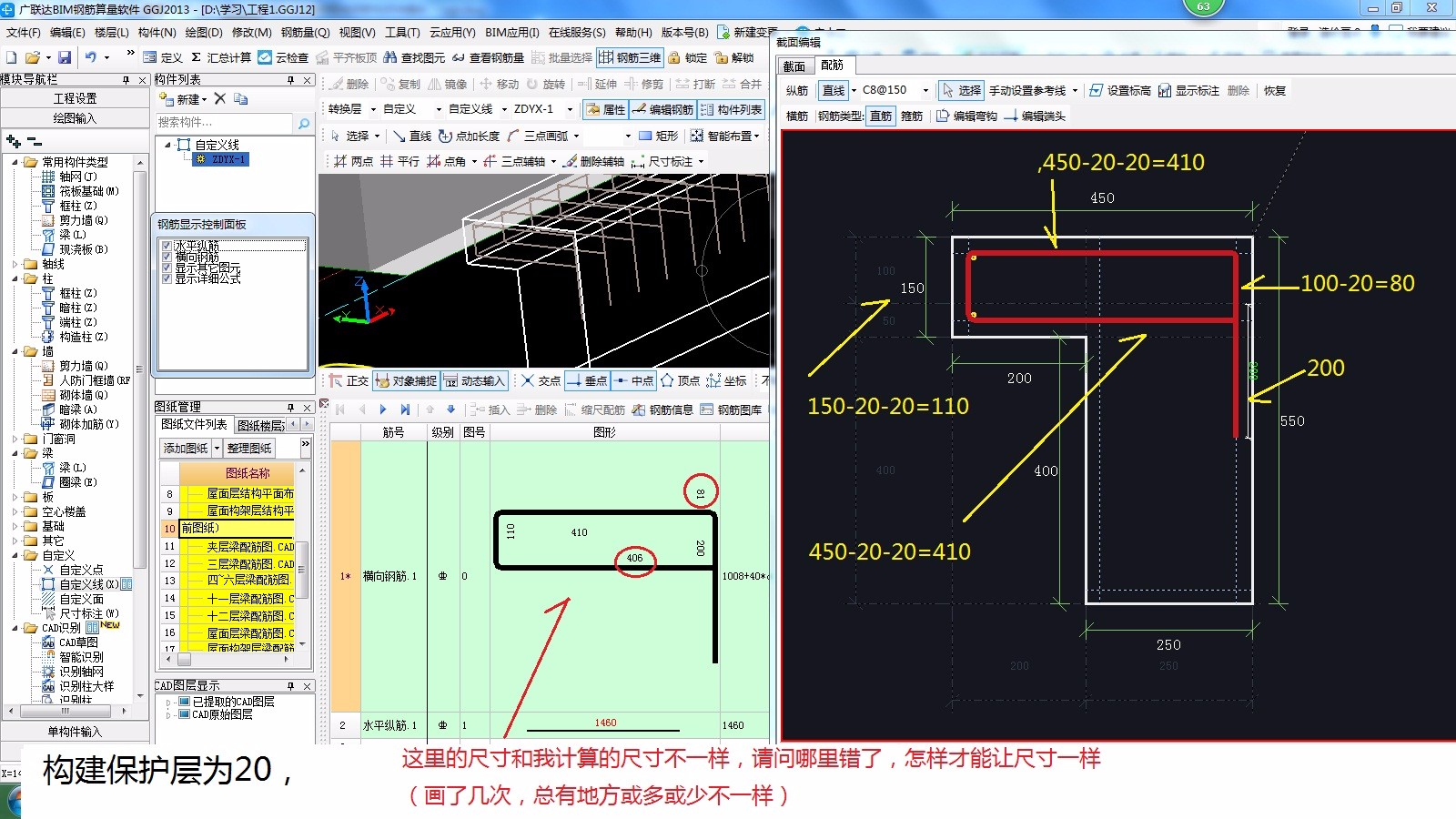Expand 已提取的CAD图层 node
The width and height of the screenshot is (1456, 819).
click(168, 702)
